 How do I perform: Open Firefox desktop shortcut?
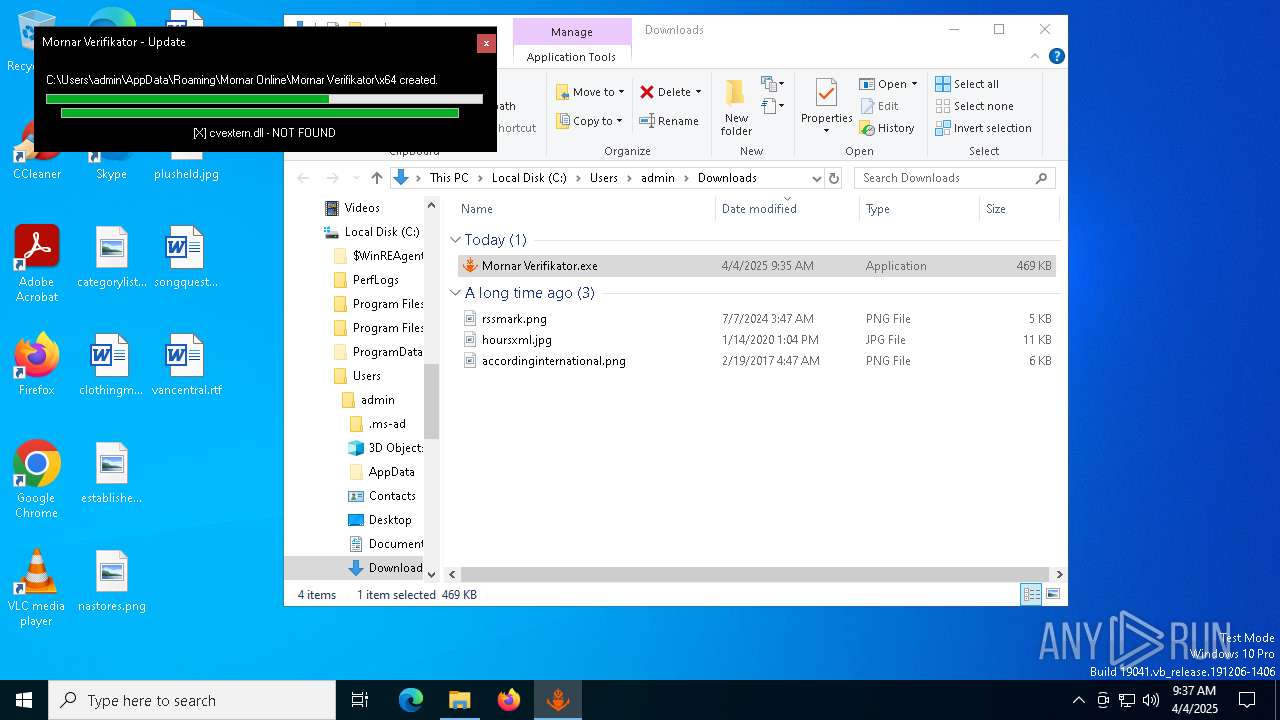click(x=37, y=365)
